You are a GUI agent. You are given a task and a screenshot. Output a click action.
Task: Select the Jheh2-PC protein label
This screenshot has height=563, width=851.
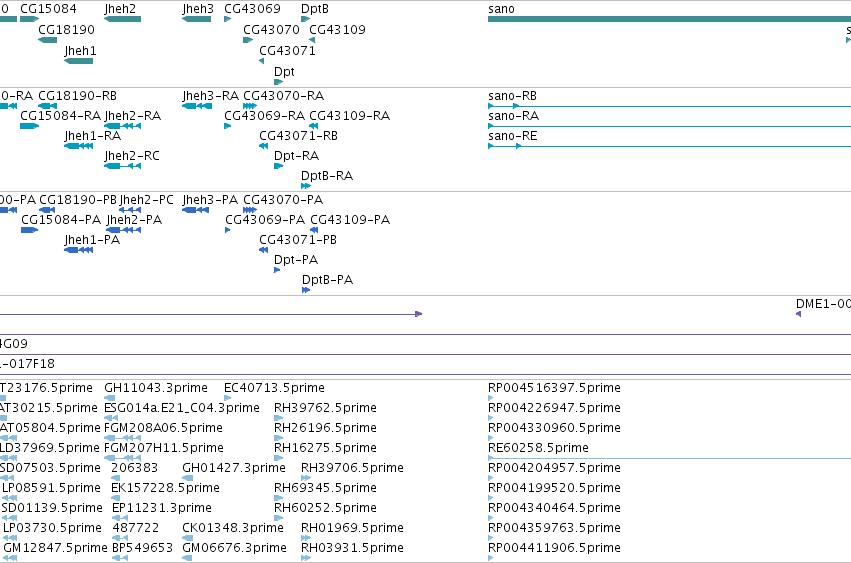point(147,200)
